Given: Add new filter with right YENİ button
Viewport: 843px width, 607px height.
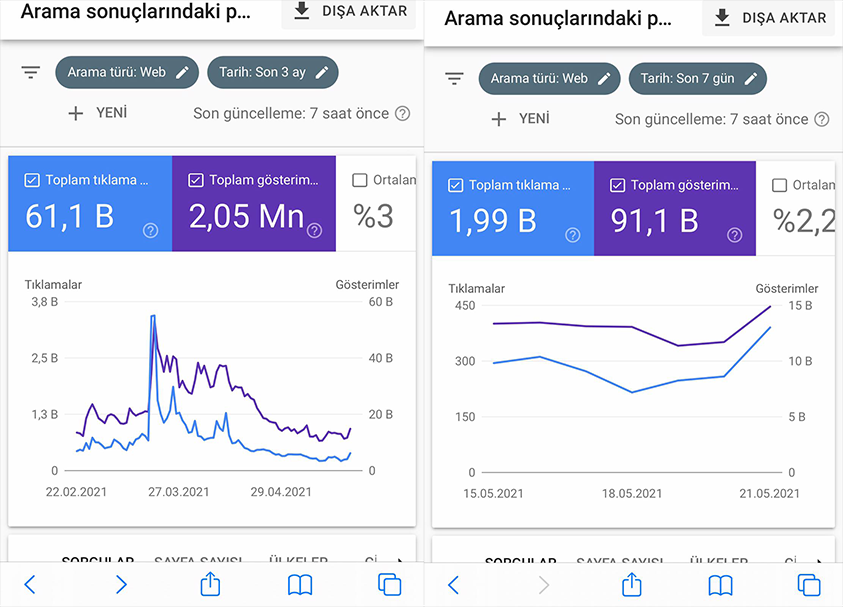Looking at the screenshot, I should point(520,119).
